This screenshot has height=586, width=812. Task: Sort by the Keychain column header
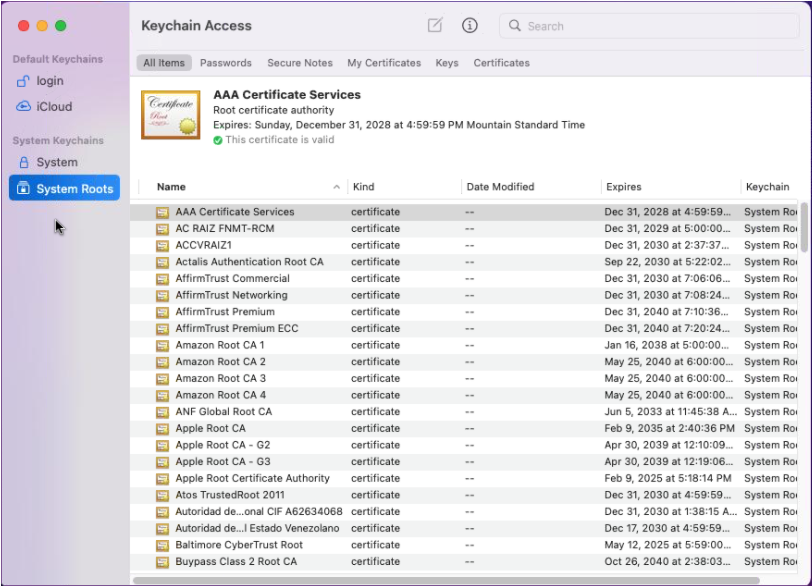[767, 186]
